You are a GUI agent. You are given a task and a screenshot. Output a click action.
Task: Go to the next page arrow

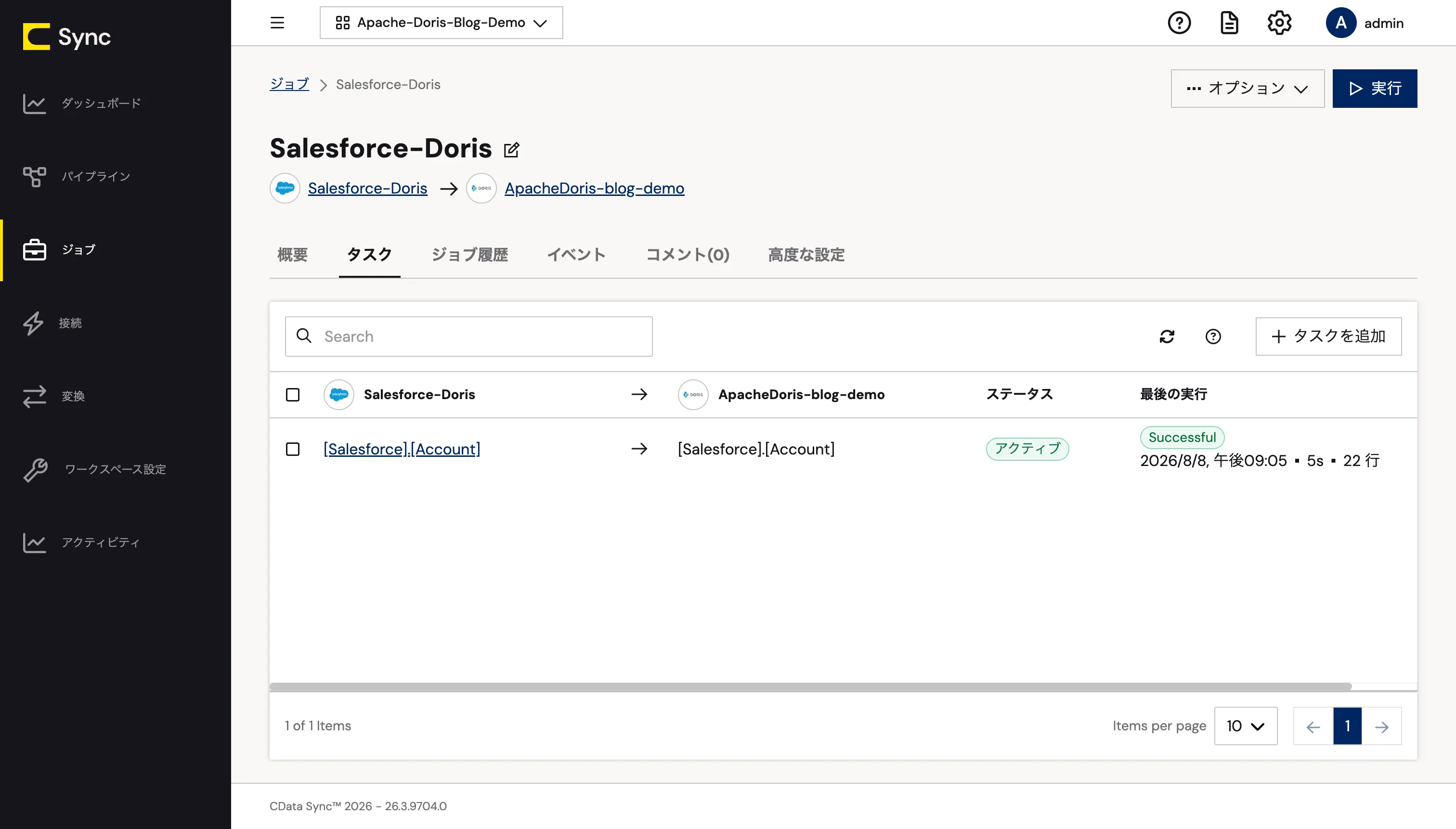tap(1381, 726)
